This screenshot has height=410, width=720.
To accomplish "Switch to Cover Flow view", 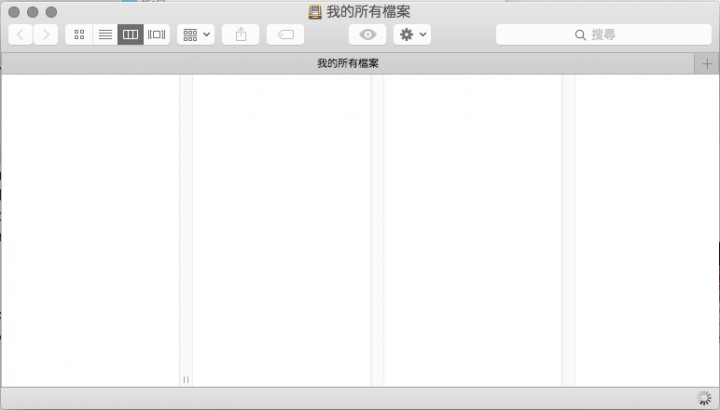I will pos(157,34).
